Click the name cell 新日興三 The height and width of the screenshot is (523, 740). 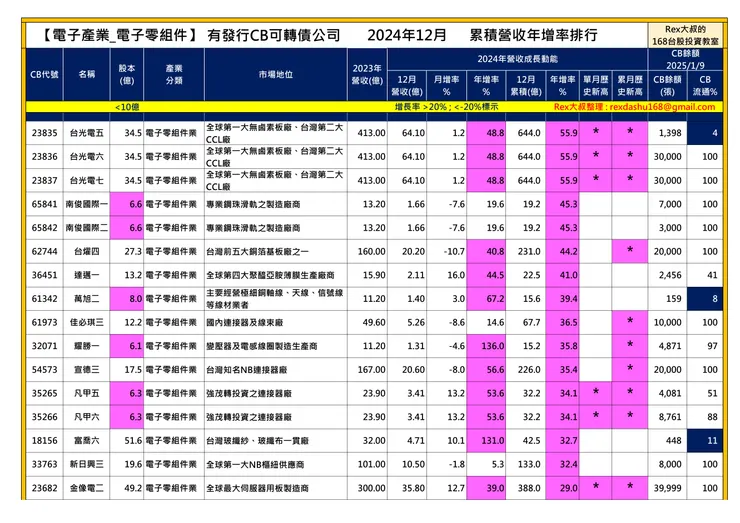[86, 464]
